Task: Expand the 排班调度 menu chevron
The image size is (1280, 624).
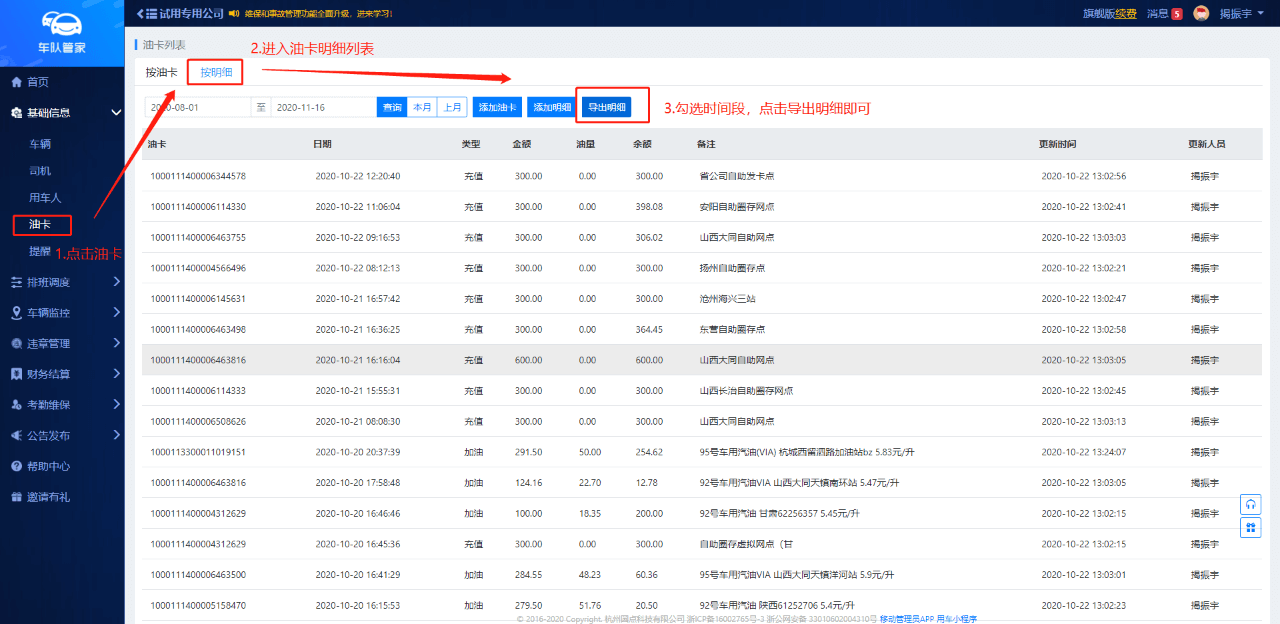Action: [116, 282]
